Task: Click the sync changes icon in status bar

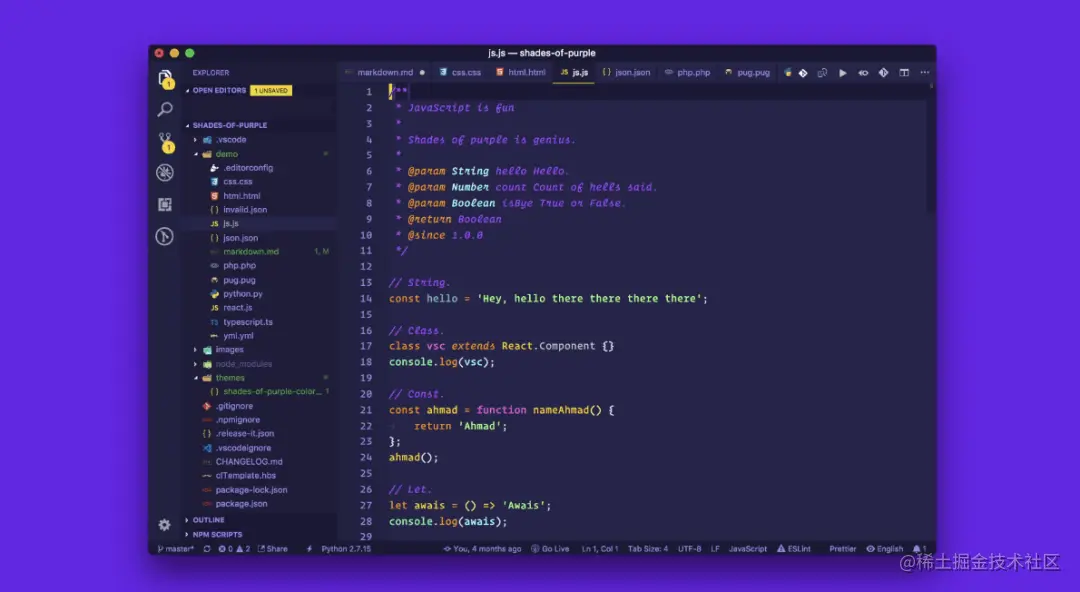Action: pos(207,549)
